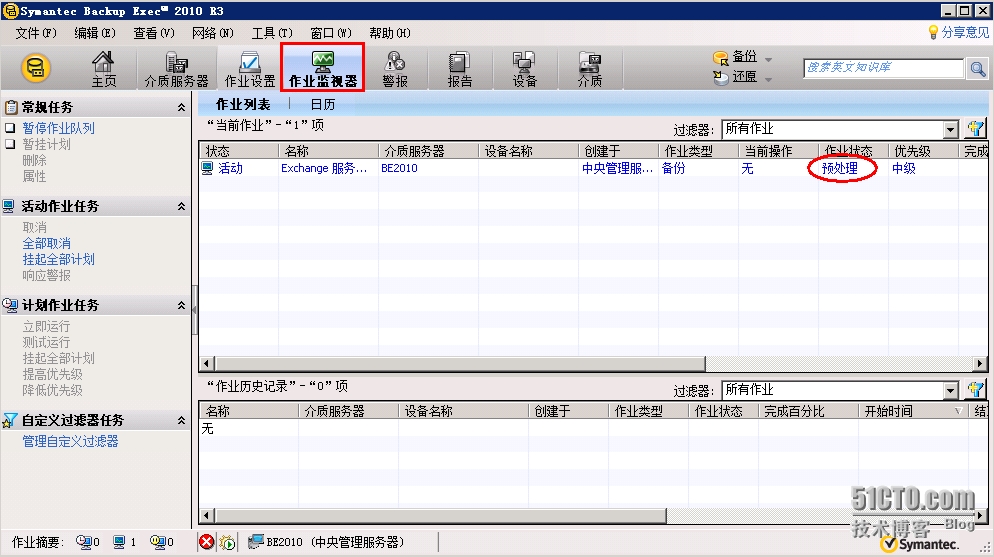Toggle the 暂挂计划 checkbox
This screenshot has width=994, height=557.
pos(10,144)
